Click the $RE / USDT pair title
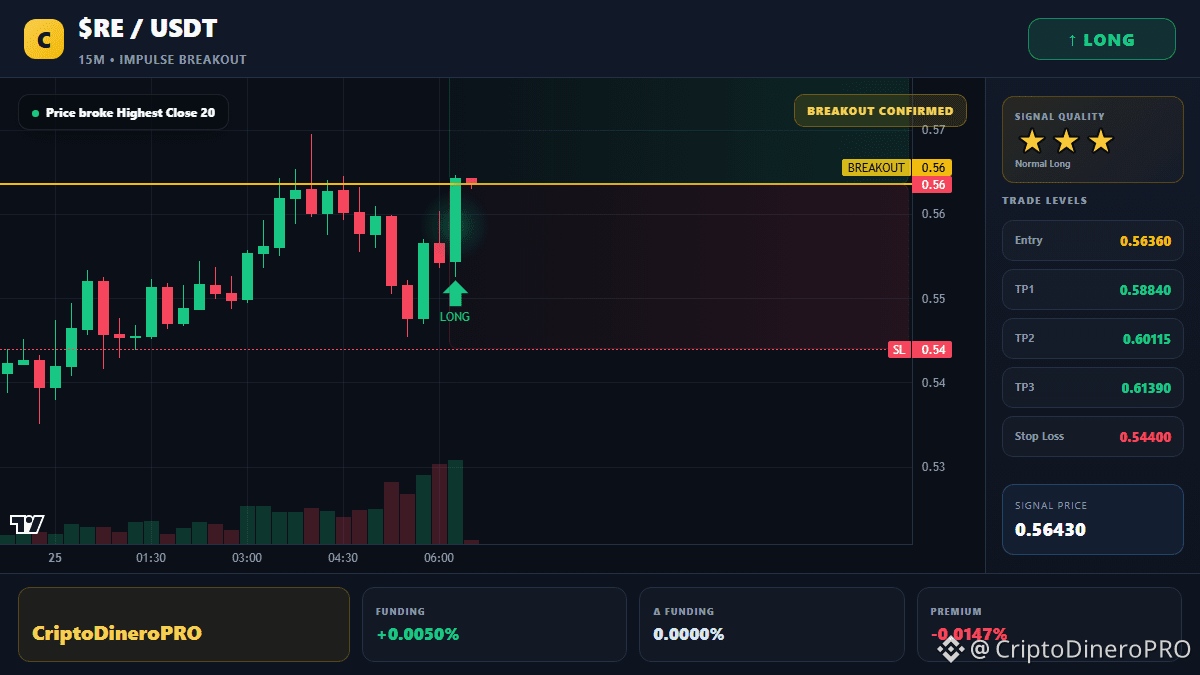 click(148, 29)
